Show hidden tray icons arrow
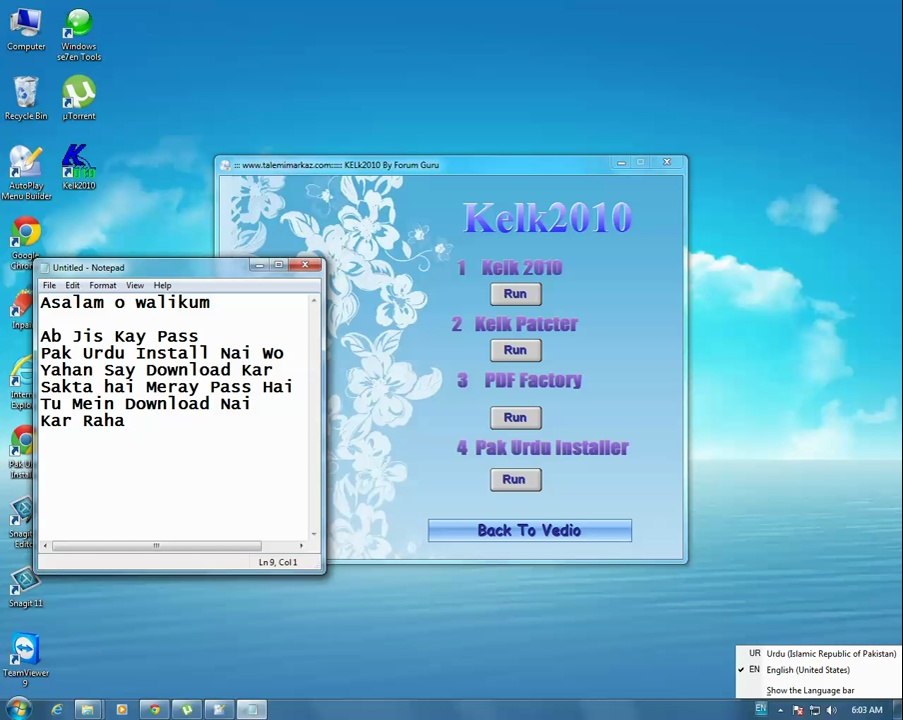 pos(780,710)
